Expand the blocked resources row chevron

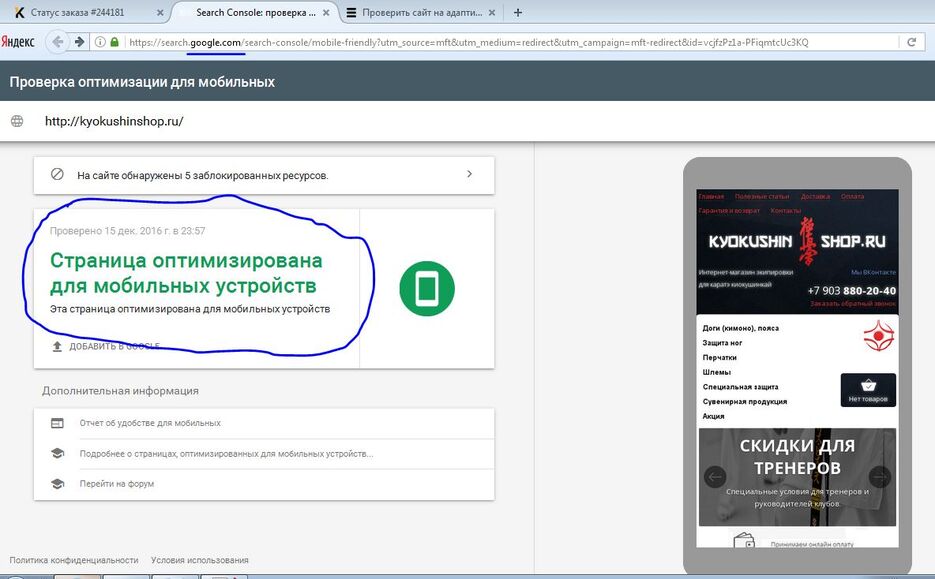[x=469, y=174]
